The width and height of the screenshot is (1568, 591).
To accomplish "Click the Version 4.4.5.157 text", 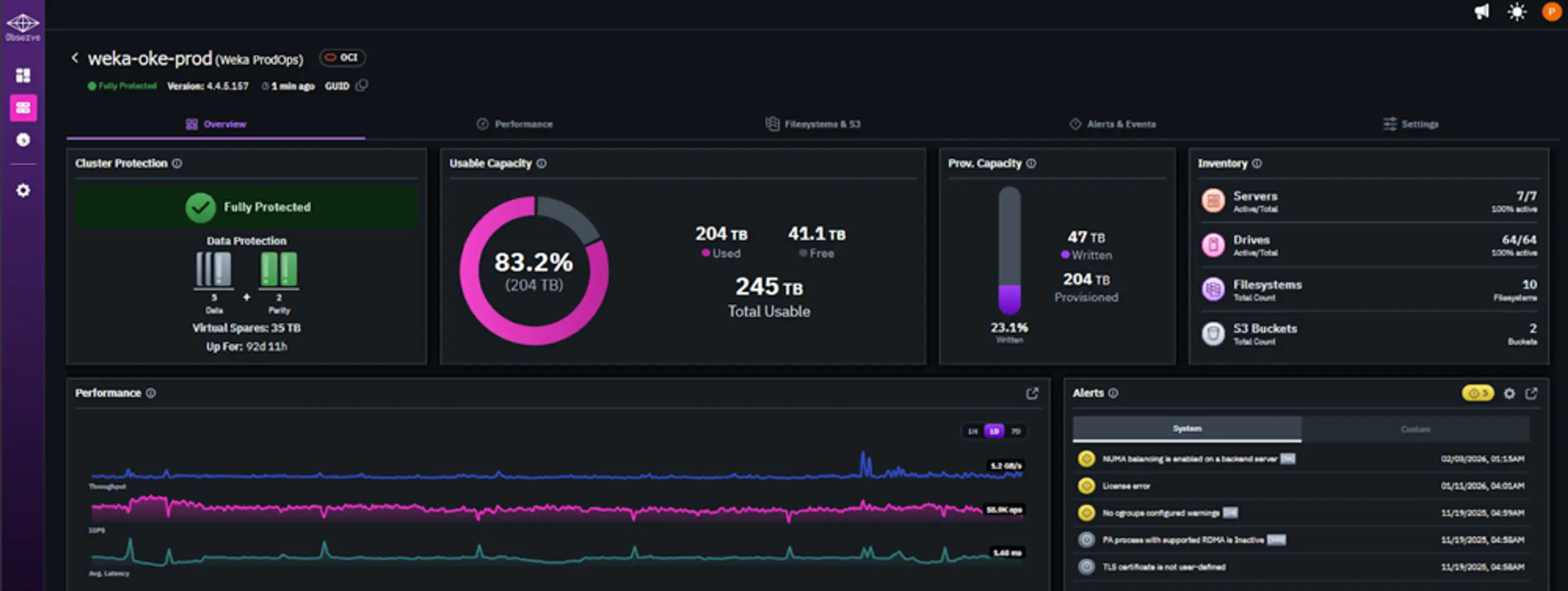I will (x=208, y=86).
